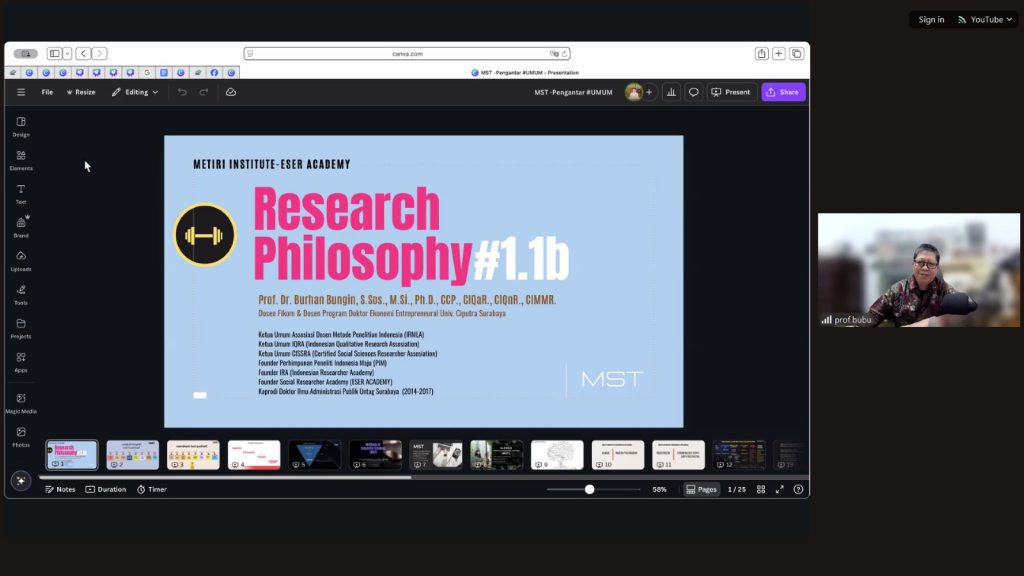This screenshot has height=576, width=1024.
Task: Toggle fullscreen mode icon
Action: click(x=780, y=489)
